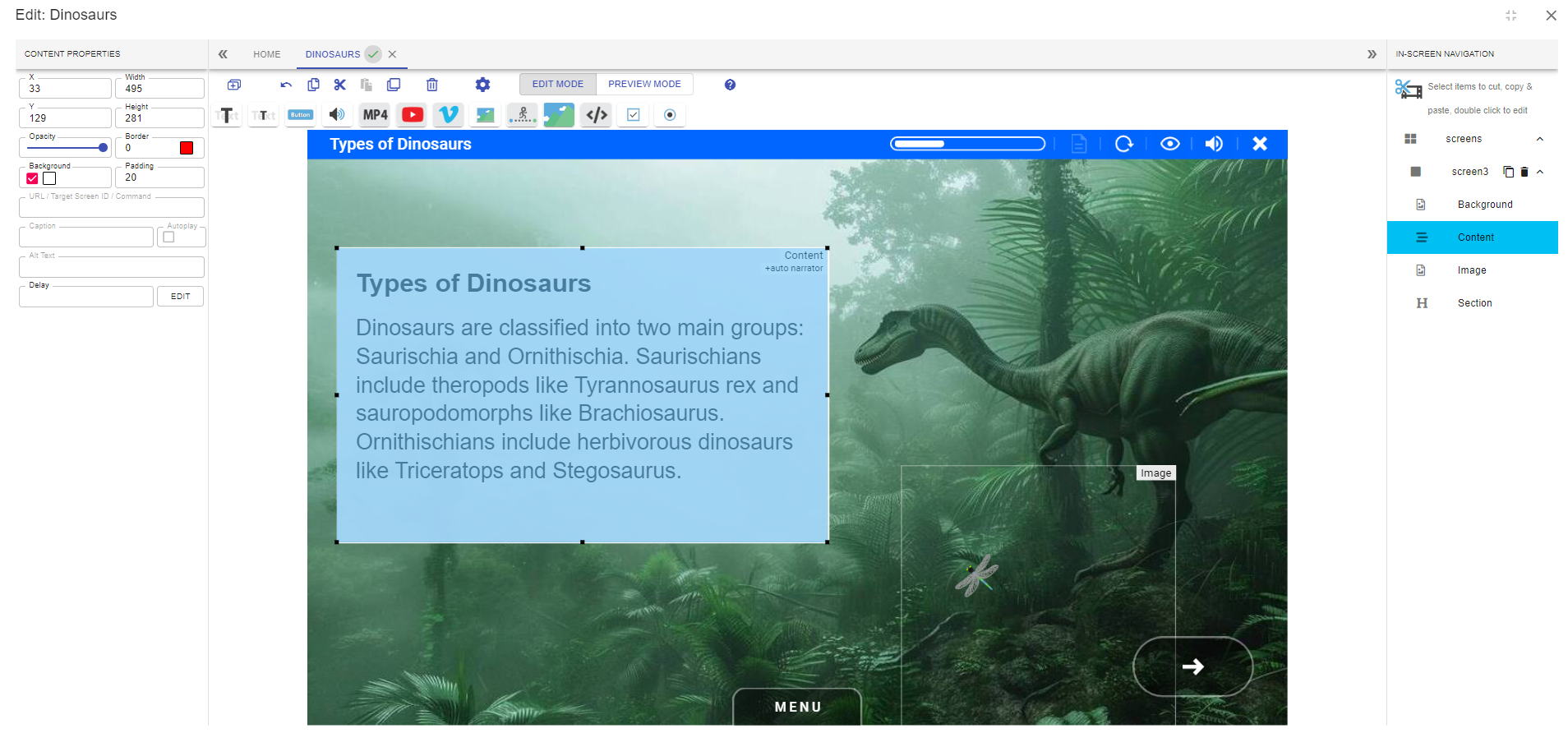Viewport: 1568px width, 733px height.
Task: Delete the selected element with trash icon
Action: [x=432, y=85]
